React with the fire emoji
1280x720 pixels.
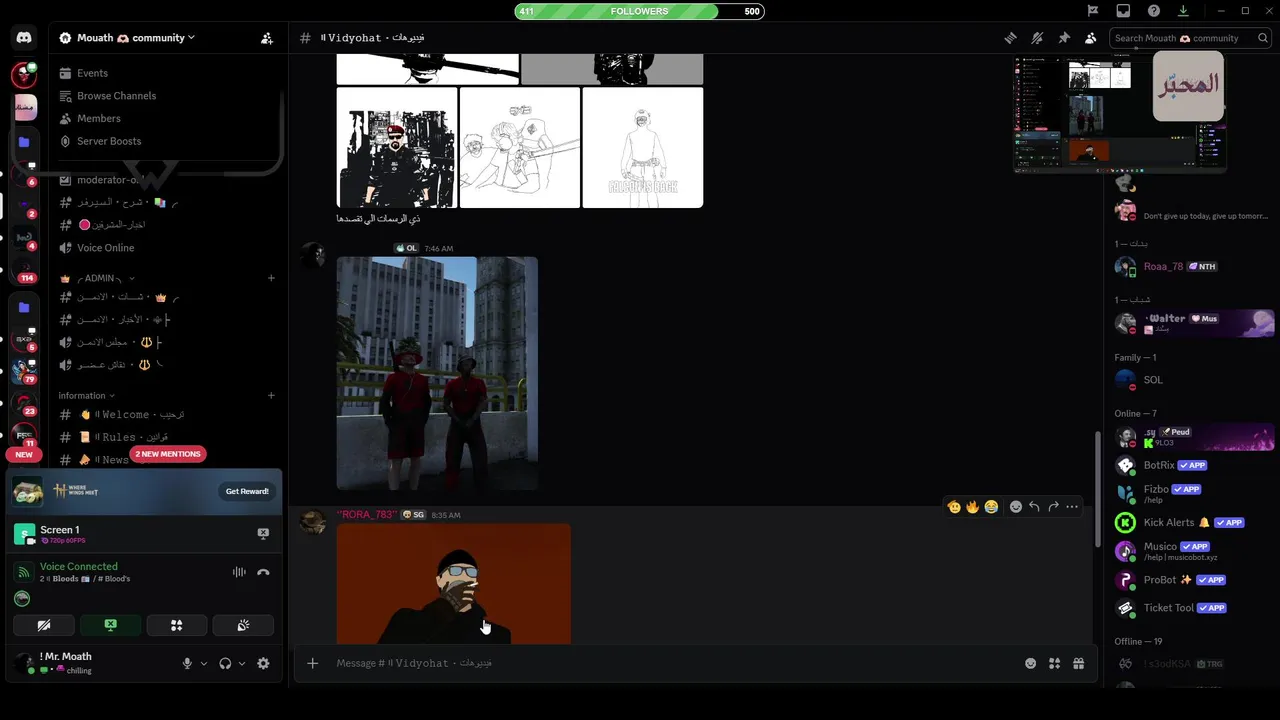click(x=972, y=507)
